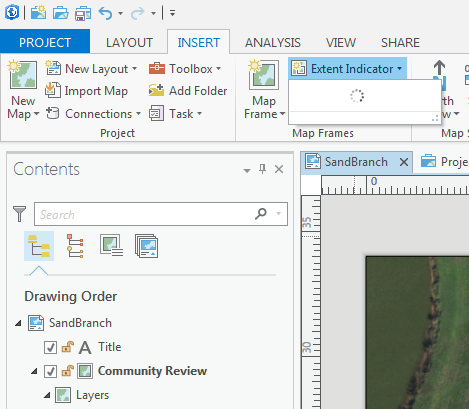Click the ArcGIS Pro application icon
Viewport: 469px width, 409px height.
click(12, 13)
